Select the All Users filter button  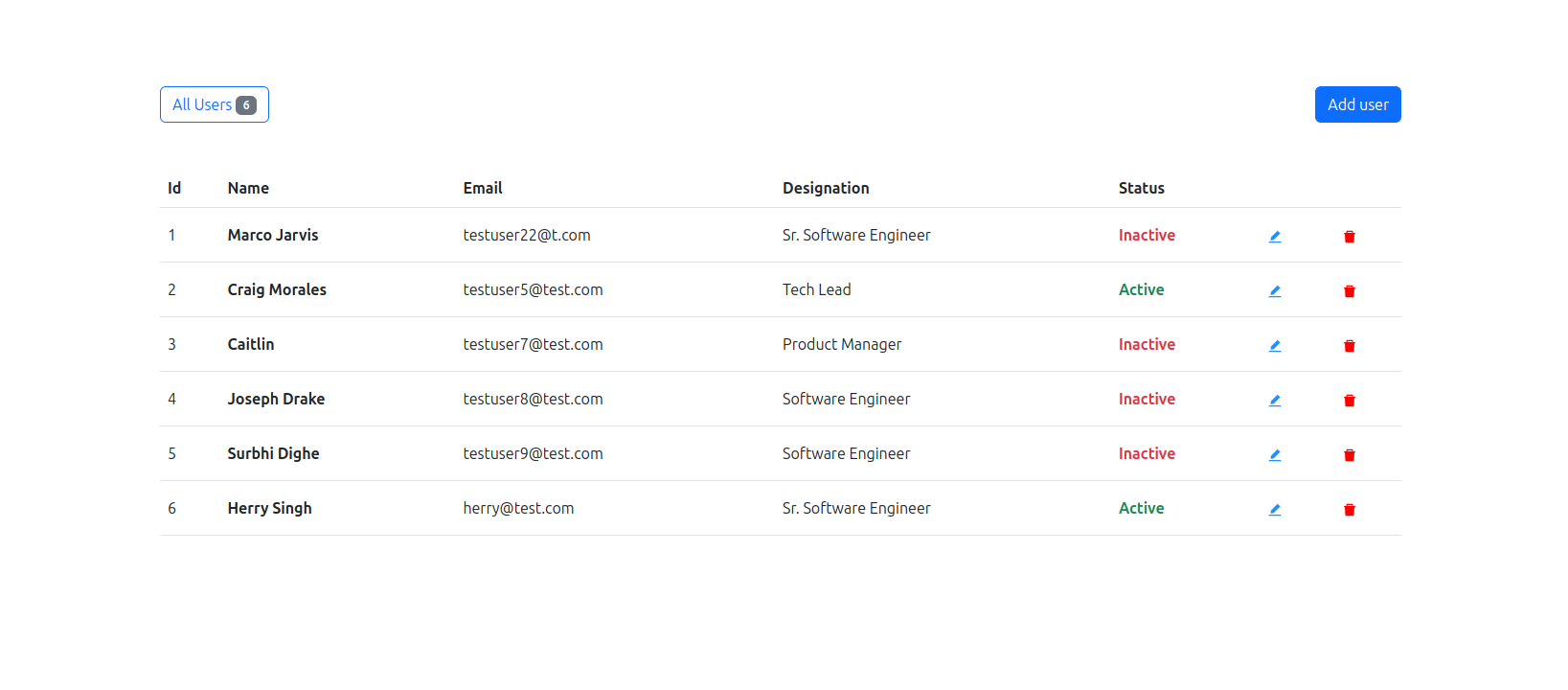click(214, 104)
